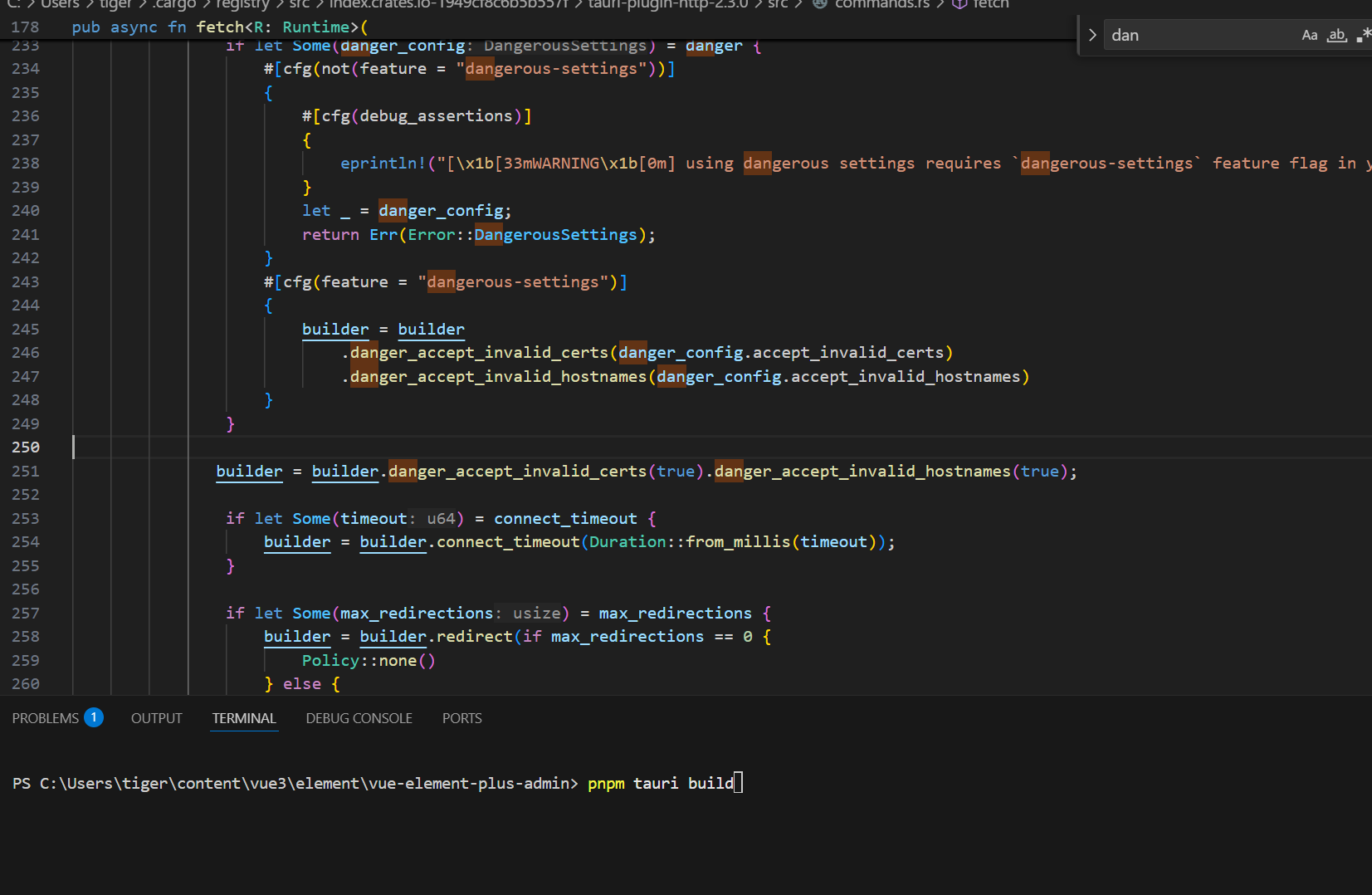Open the OUTPUT panel tab
Image resolution: width=1372 pixels, height=895 pixels.
click(x=156, y=718)
